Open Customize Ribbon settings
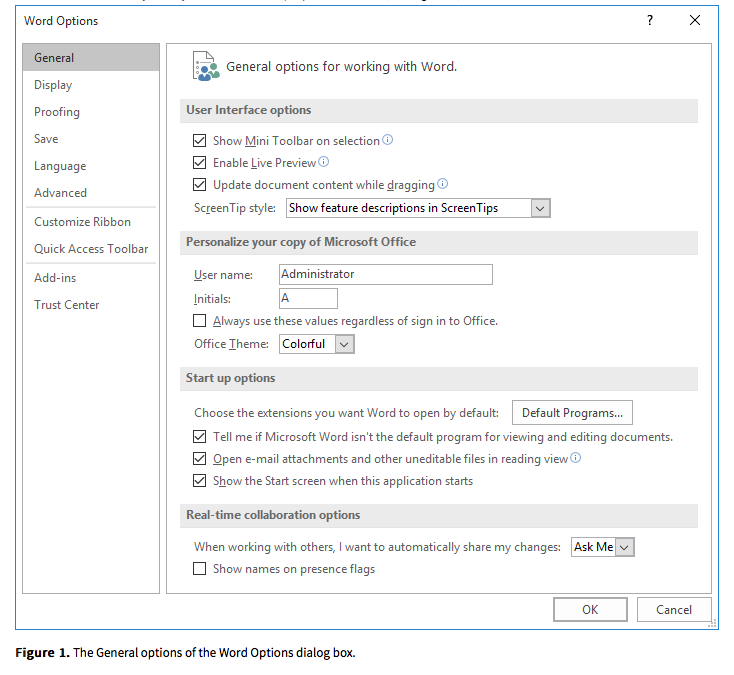Screen dimensions: 734x675 [x=91, y=222]
